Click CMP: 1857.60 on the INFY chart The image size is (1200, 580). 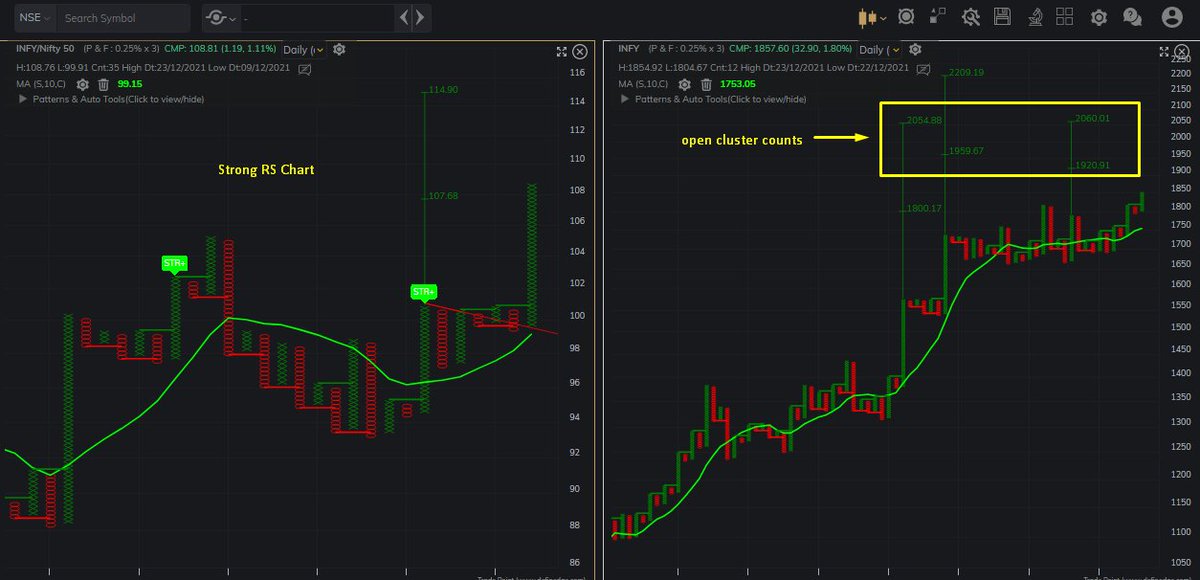tap(792, 48)
